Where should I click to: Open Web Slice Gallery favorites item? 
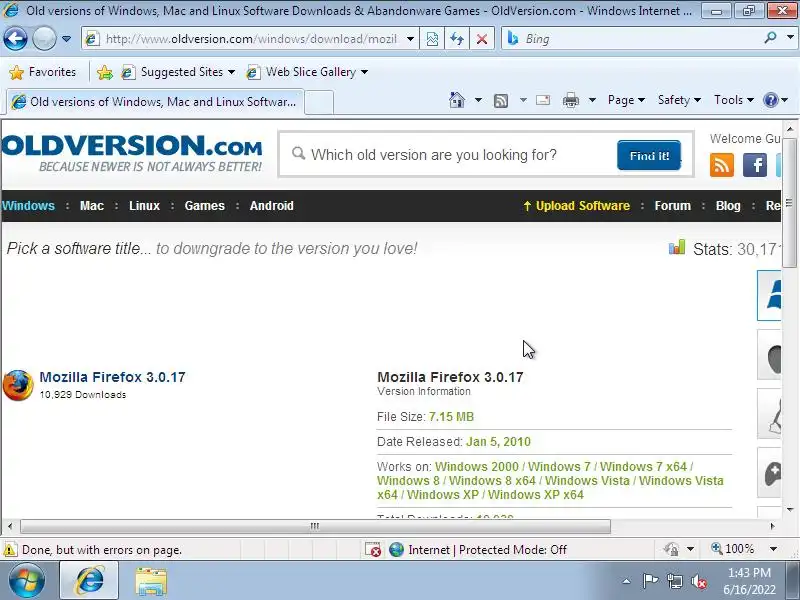(307, 72)
